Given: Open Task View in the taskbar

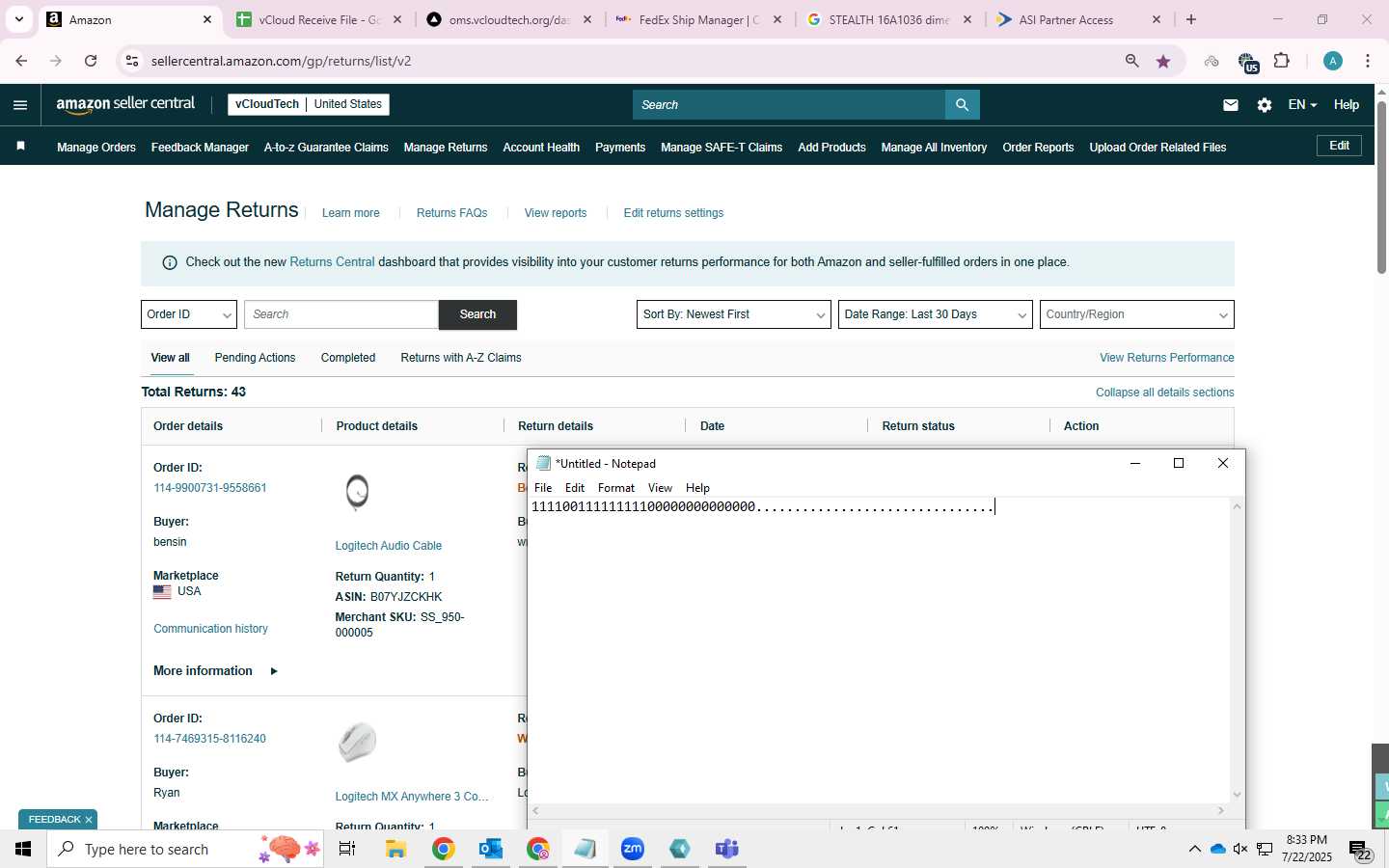Looking at the screenshot, I should pos(347,849).
